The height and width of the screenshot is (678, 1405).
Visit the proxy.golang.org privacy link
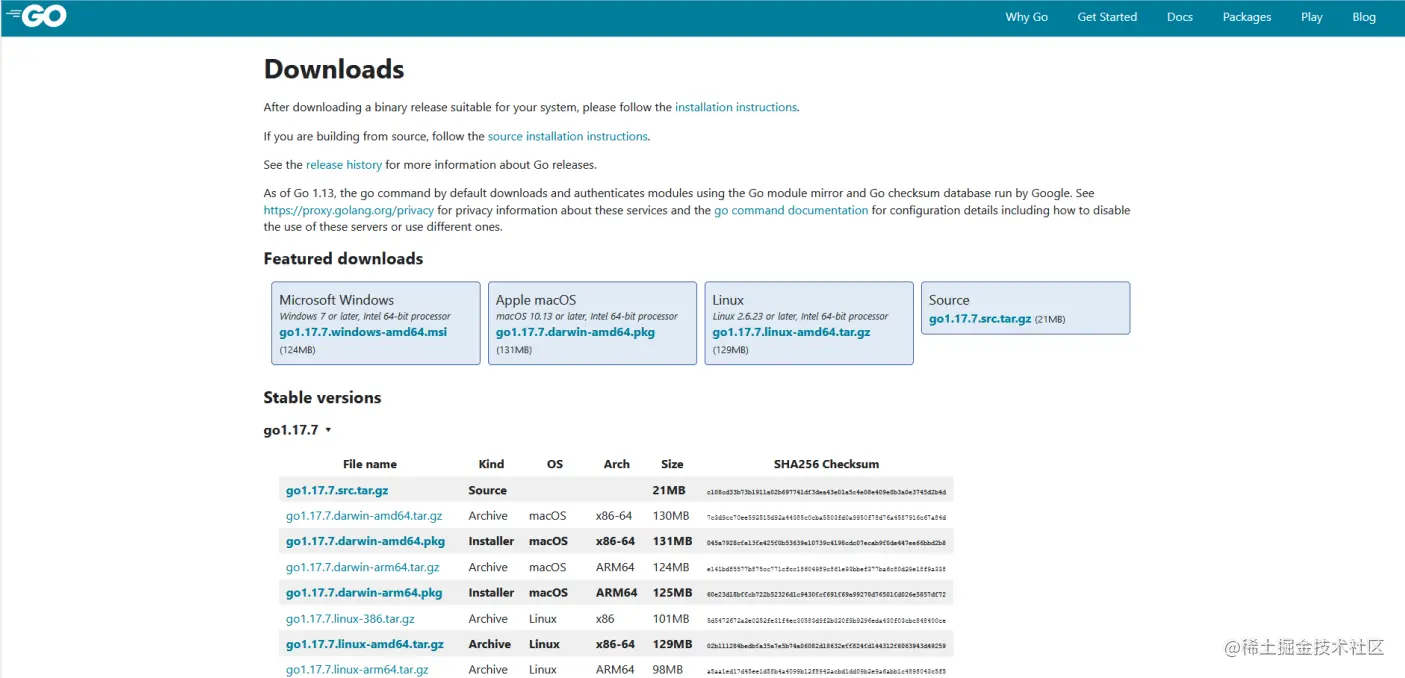click(349, 211)
